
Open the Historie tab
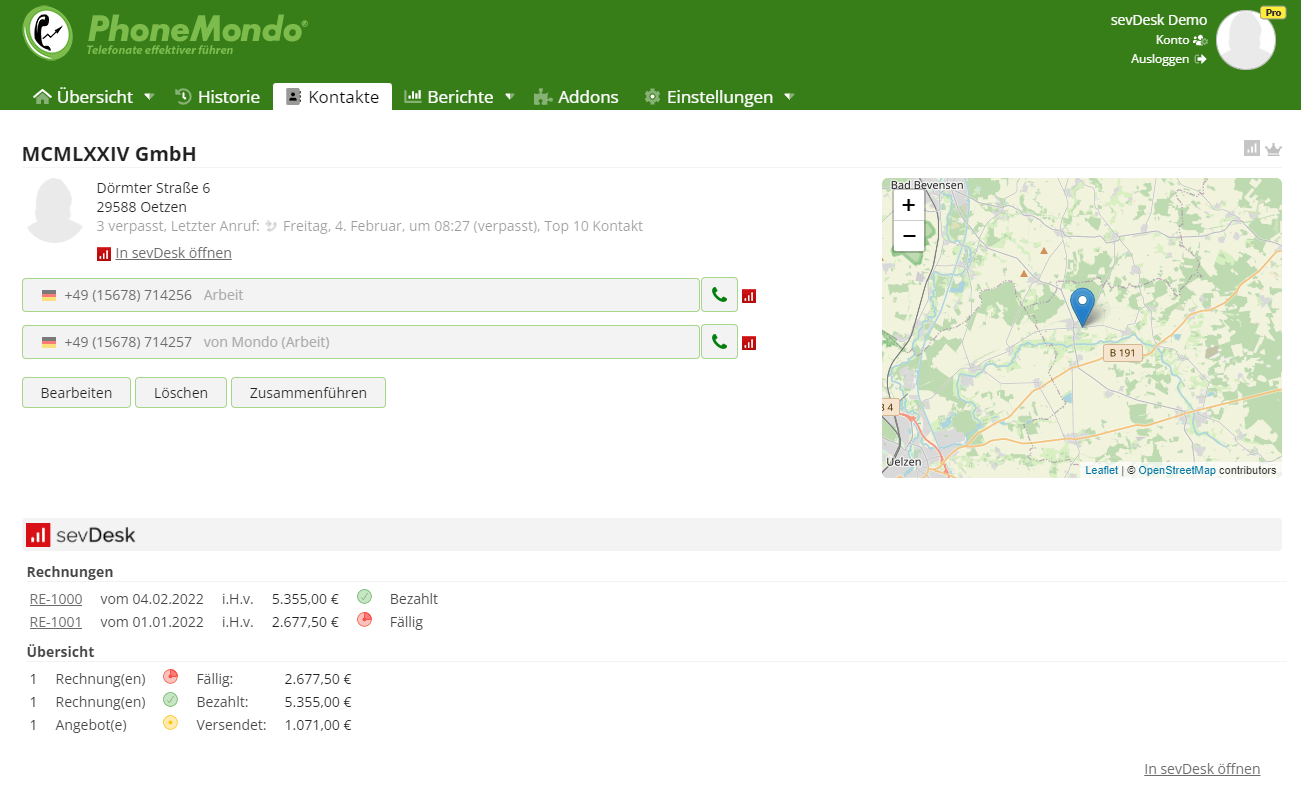(217, 97)
